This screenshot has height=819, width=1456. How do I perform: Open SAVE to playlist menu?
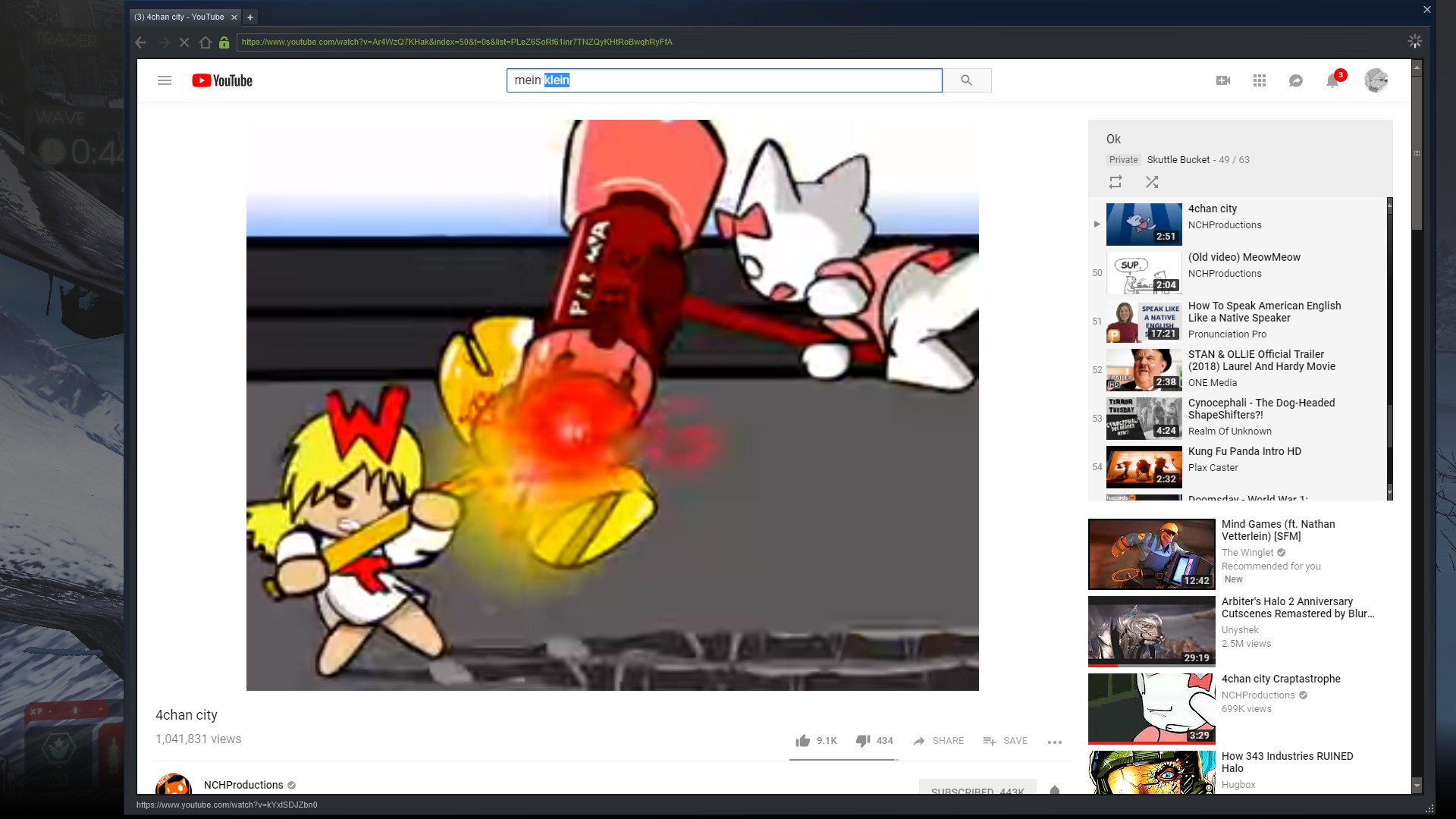[x=1005, y=741]
